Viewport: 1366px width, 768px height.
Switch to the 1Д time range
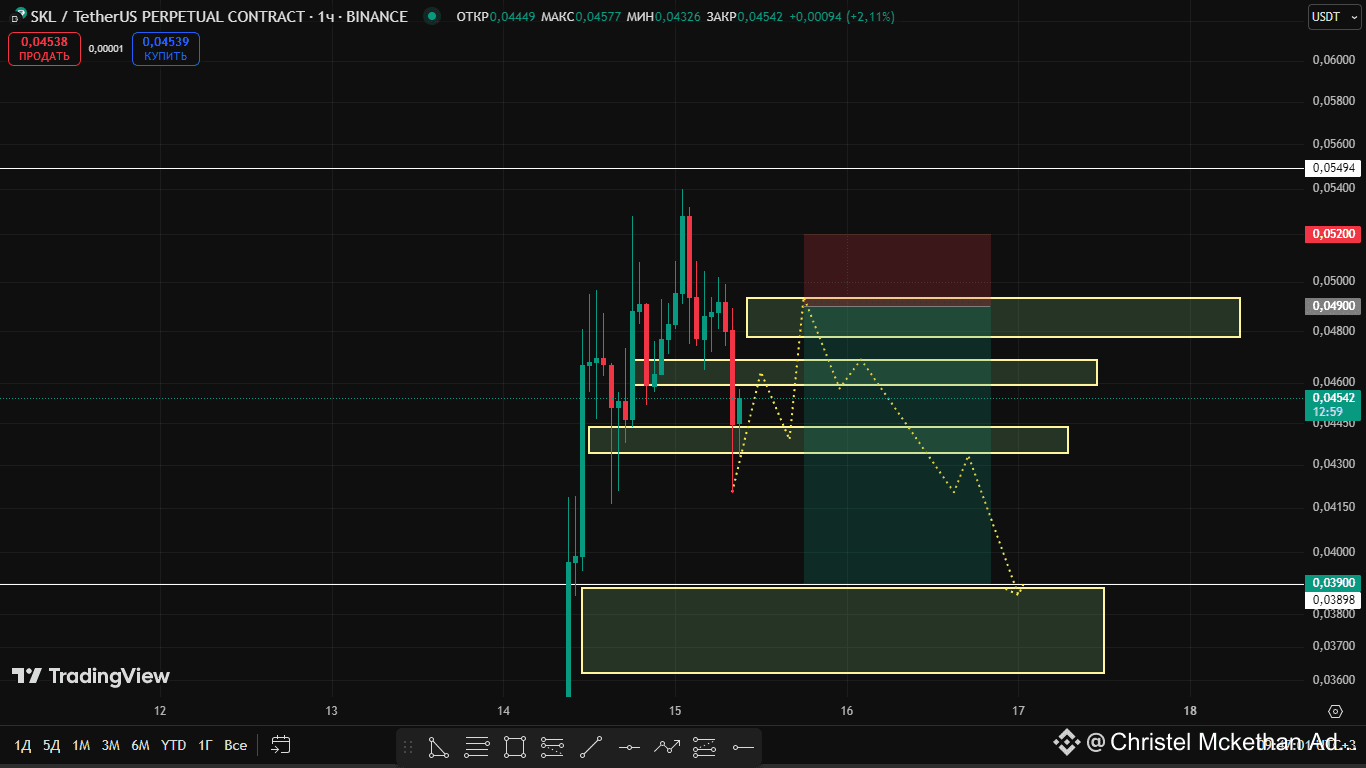coord(23,745)
